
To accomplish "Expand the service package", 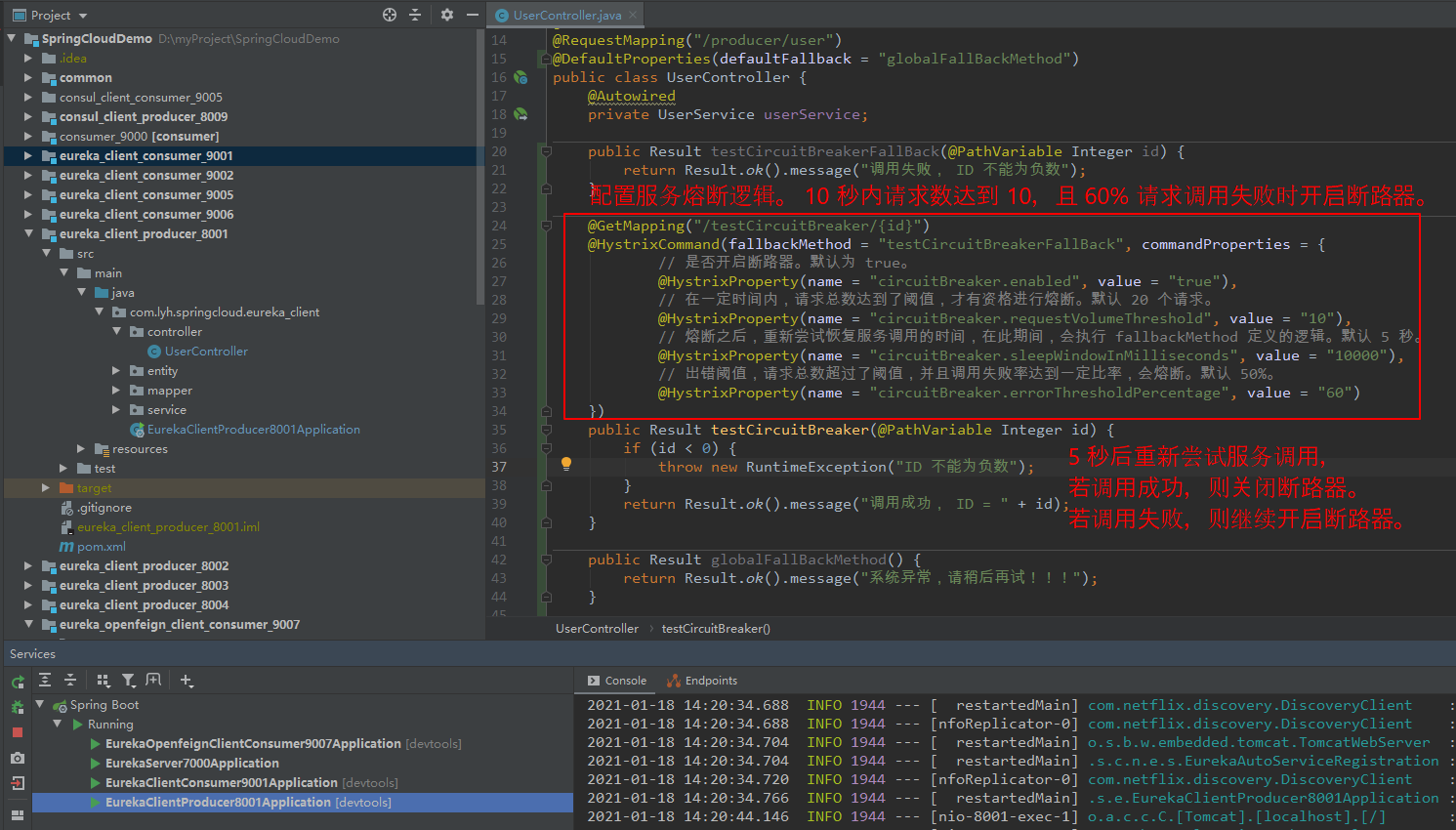I will pos(116,410).
